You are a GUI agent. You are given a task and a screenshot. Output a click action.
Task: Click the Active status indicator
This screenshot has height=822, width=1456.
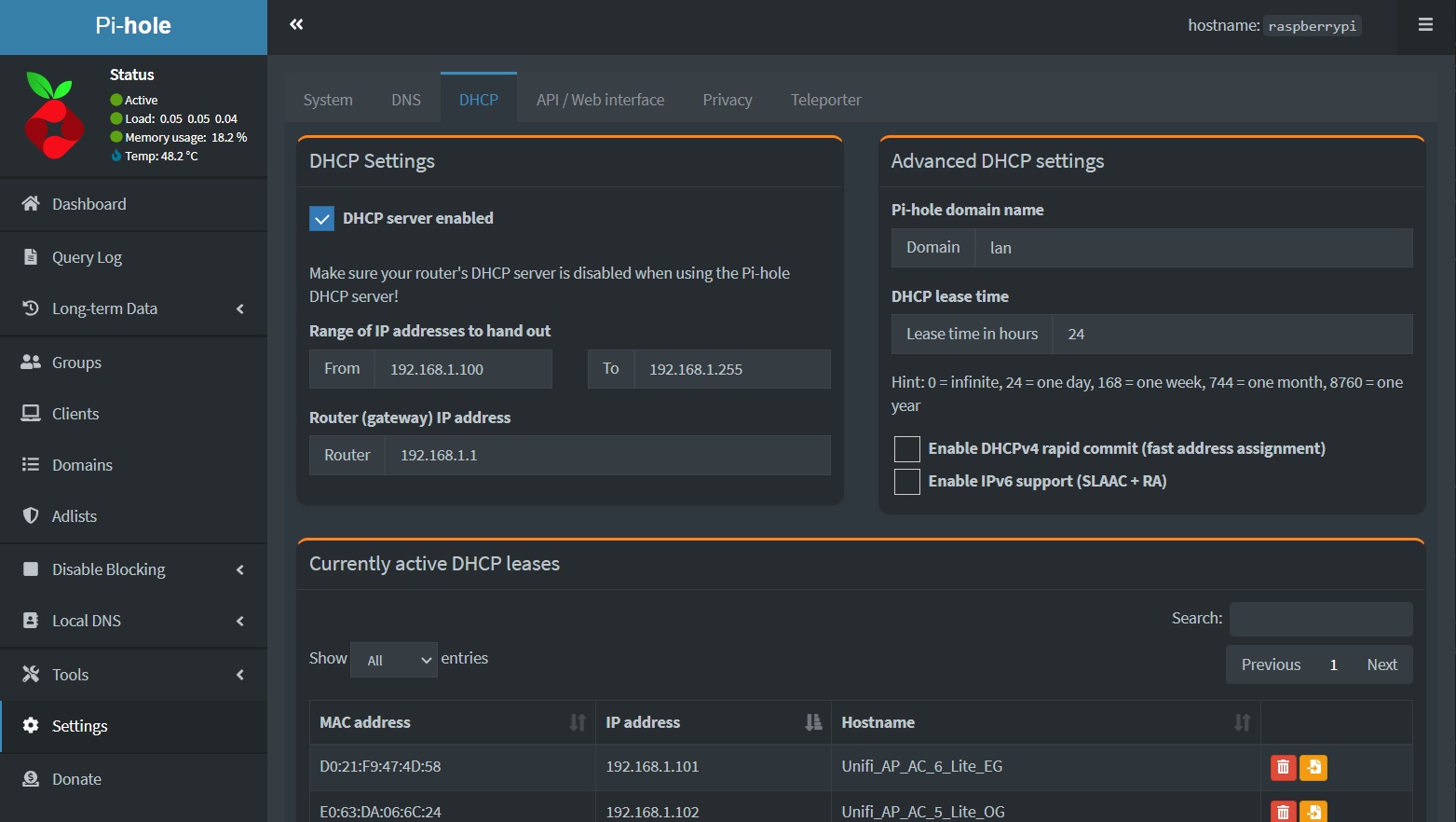pos(134,100)
